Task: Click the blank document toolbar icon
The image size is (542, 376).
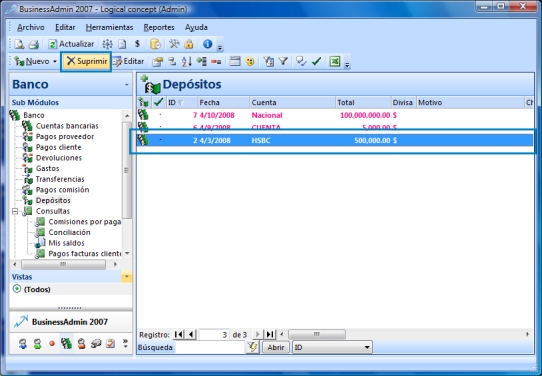Action: (x=122, y=44)
